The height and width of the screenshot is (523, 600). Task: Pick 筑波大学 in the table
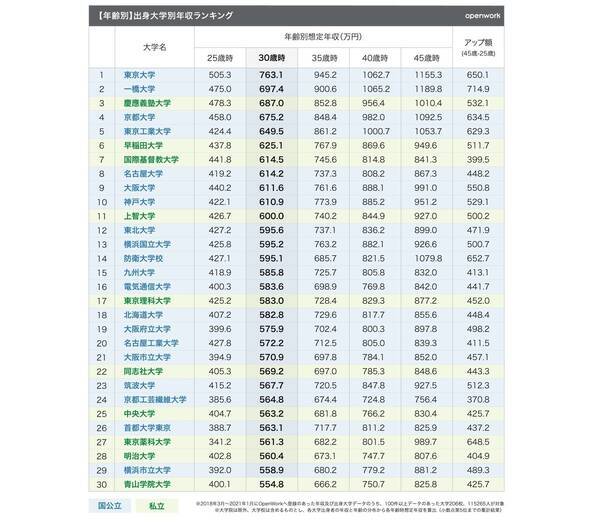(139, 386)
